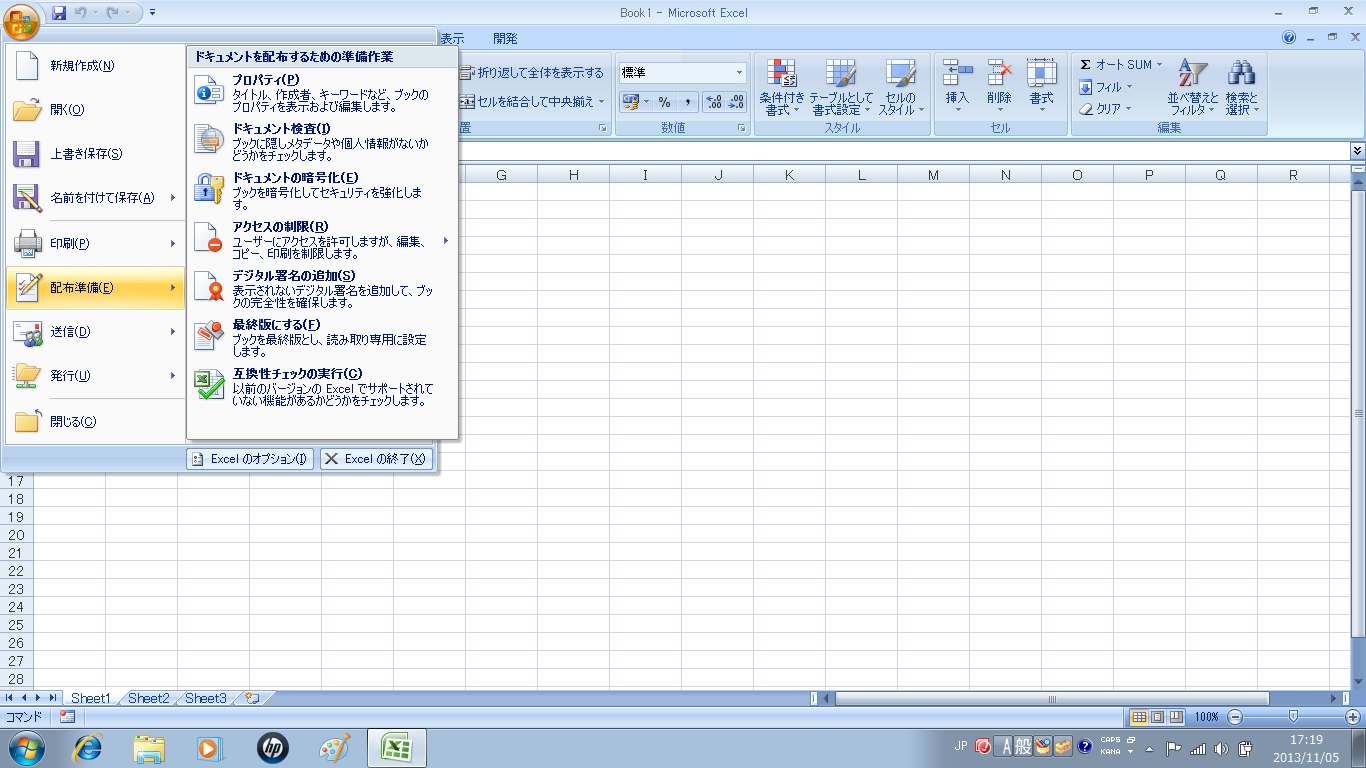Switch to the Sheet2 tab

pyautogui.click(x=148, y=698)
